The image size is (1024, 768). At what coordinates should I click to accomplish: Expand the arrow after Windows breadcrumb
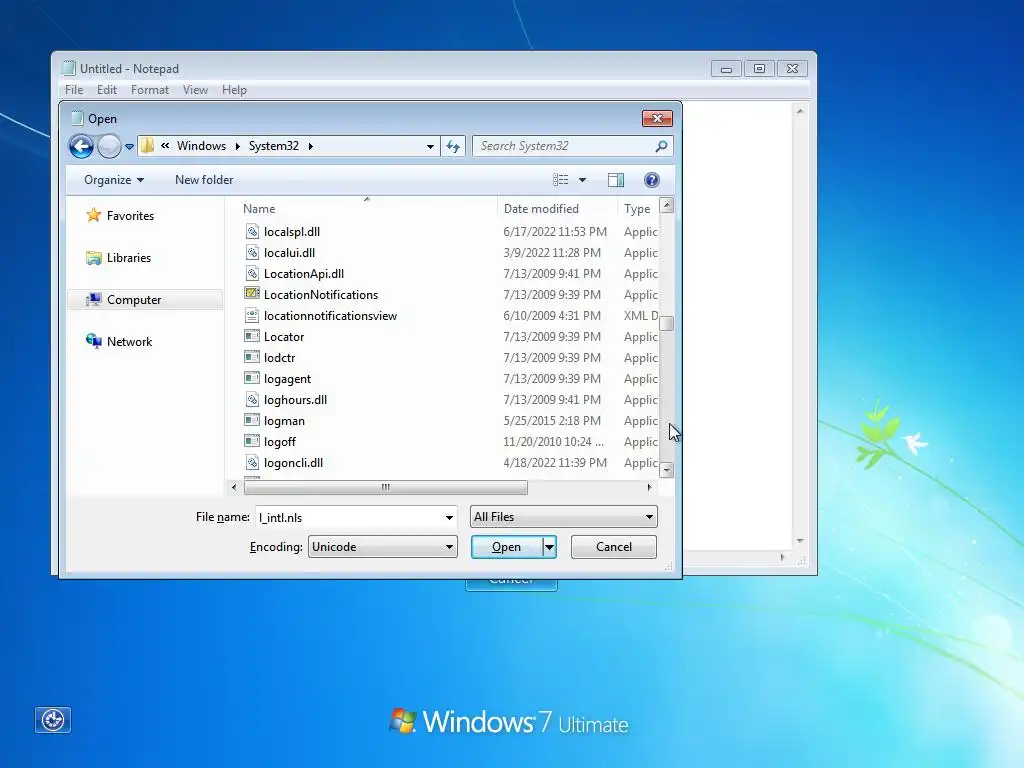click(238, 146)
